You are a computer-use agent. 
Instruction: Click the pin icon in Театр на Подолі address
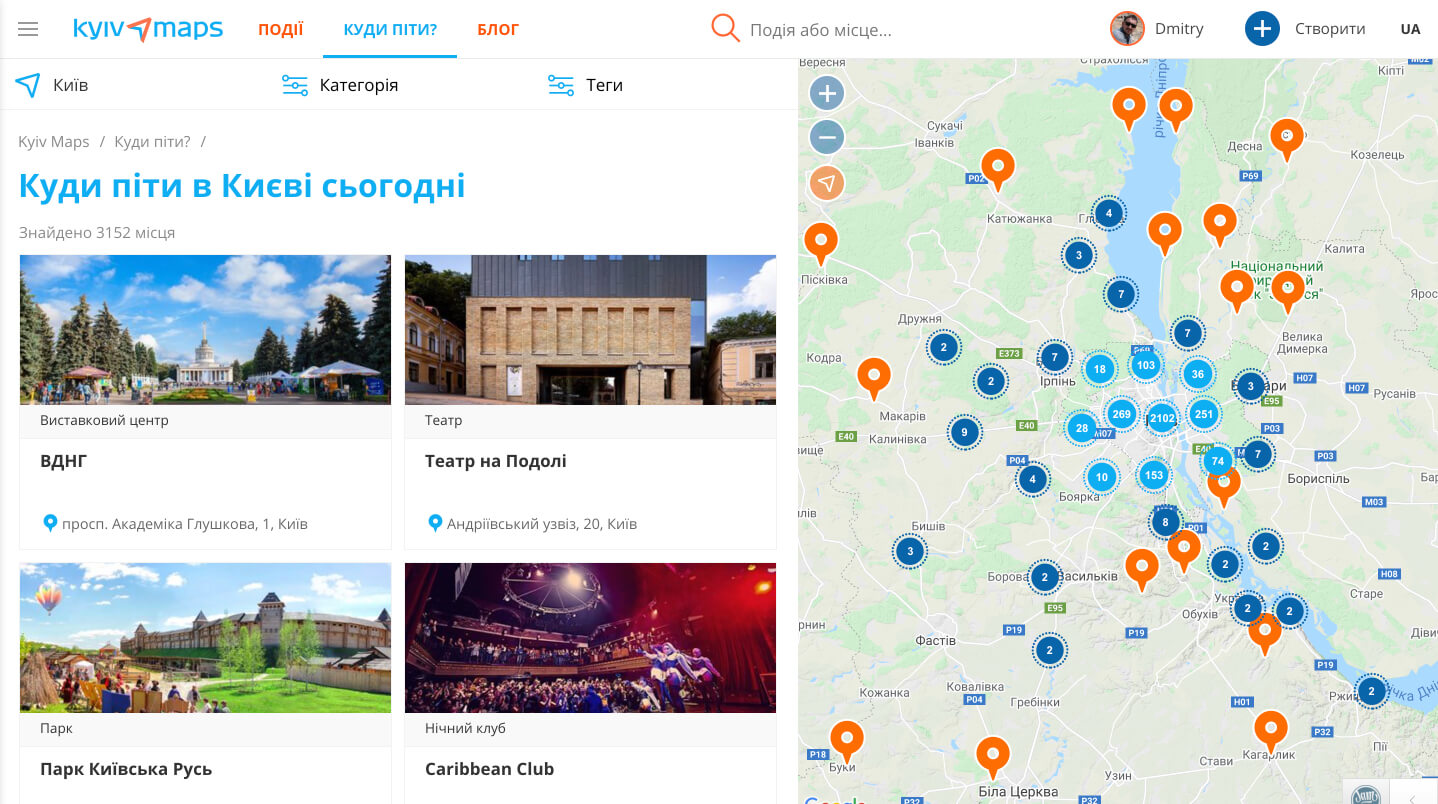pos(435,522)
